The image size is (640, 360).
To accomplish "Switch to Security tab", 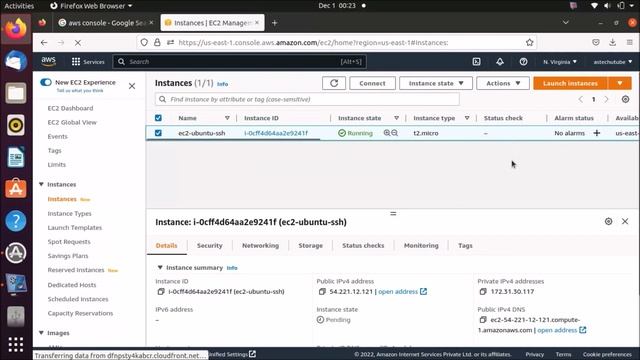I will point(209,245).
